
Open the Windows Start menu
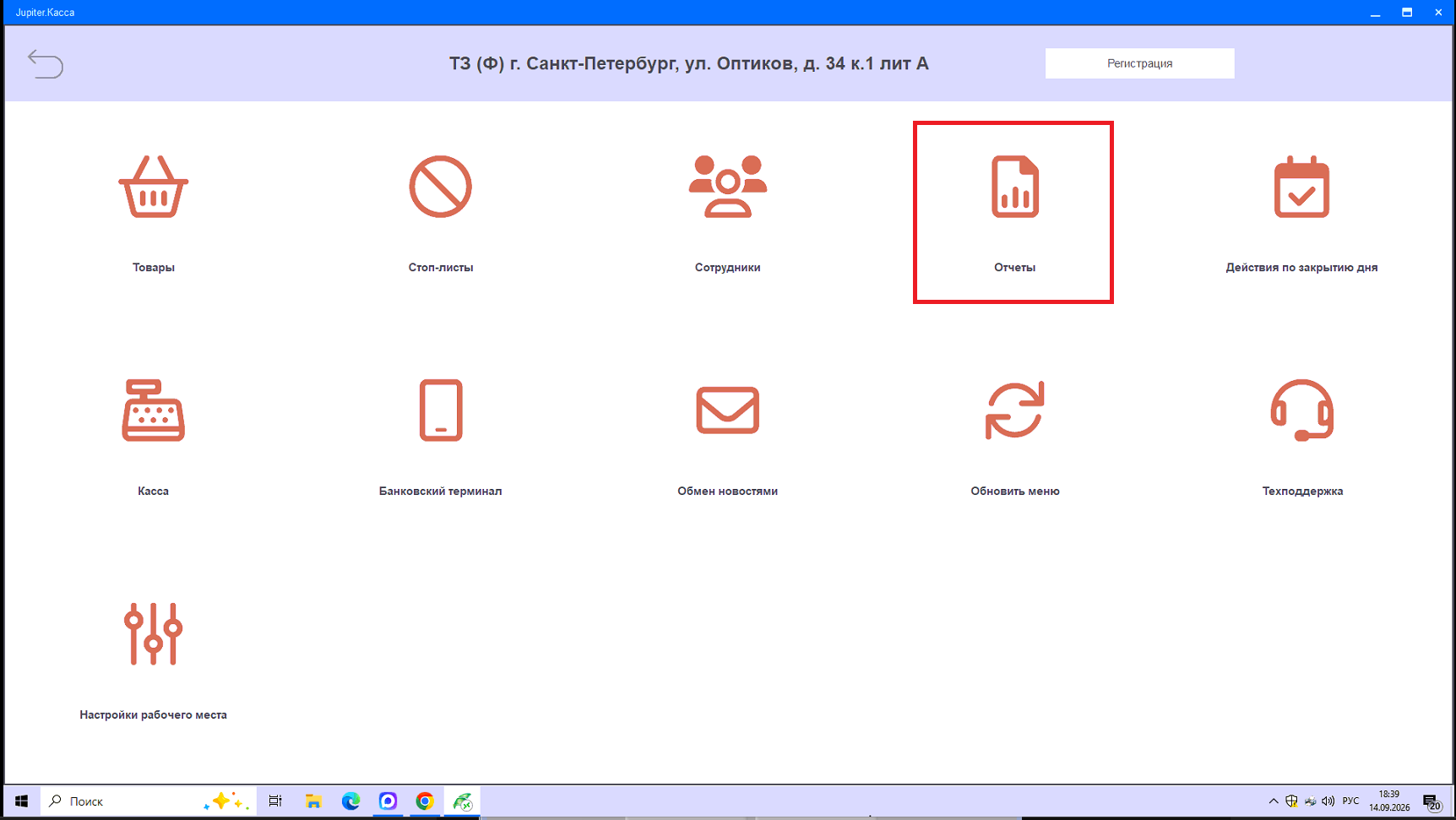22,801
